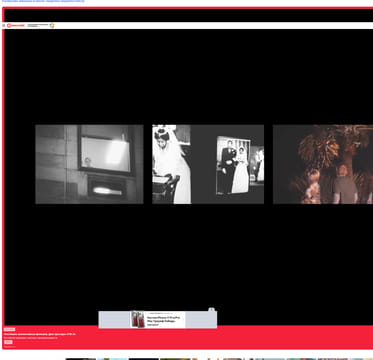
Task: Open the blue link above the page
Action: pos(43,1)
